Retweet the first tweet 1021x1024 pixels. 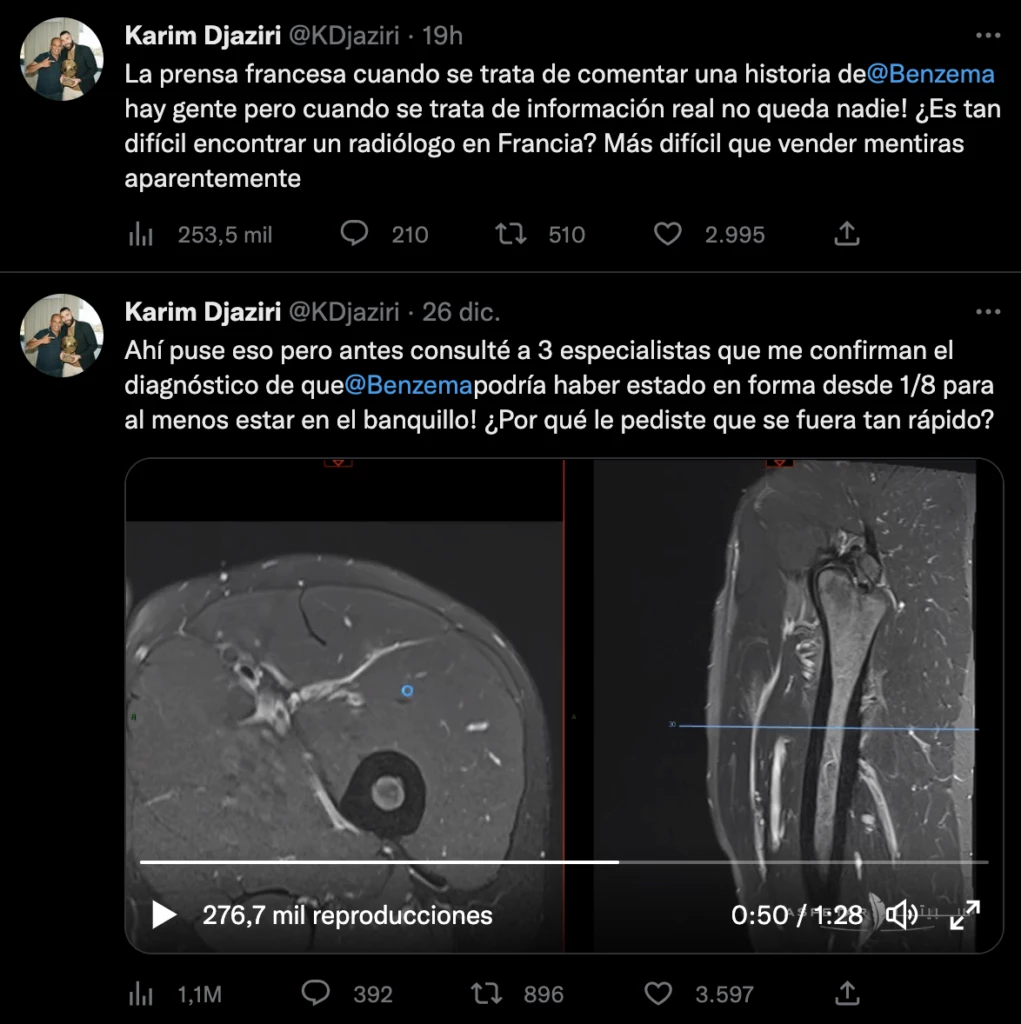coord(511,234)
